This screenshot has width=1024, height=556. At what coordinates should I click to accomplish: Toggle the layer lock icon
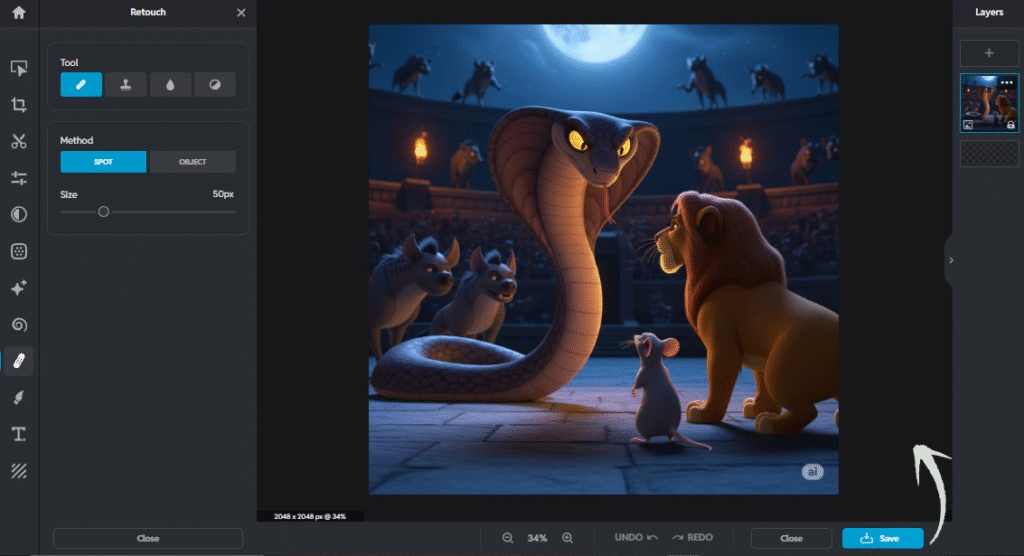click(x=1010, y=125)
